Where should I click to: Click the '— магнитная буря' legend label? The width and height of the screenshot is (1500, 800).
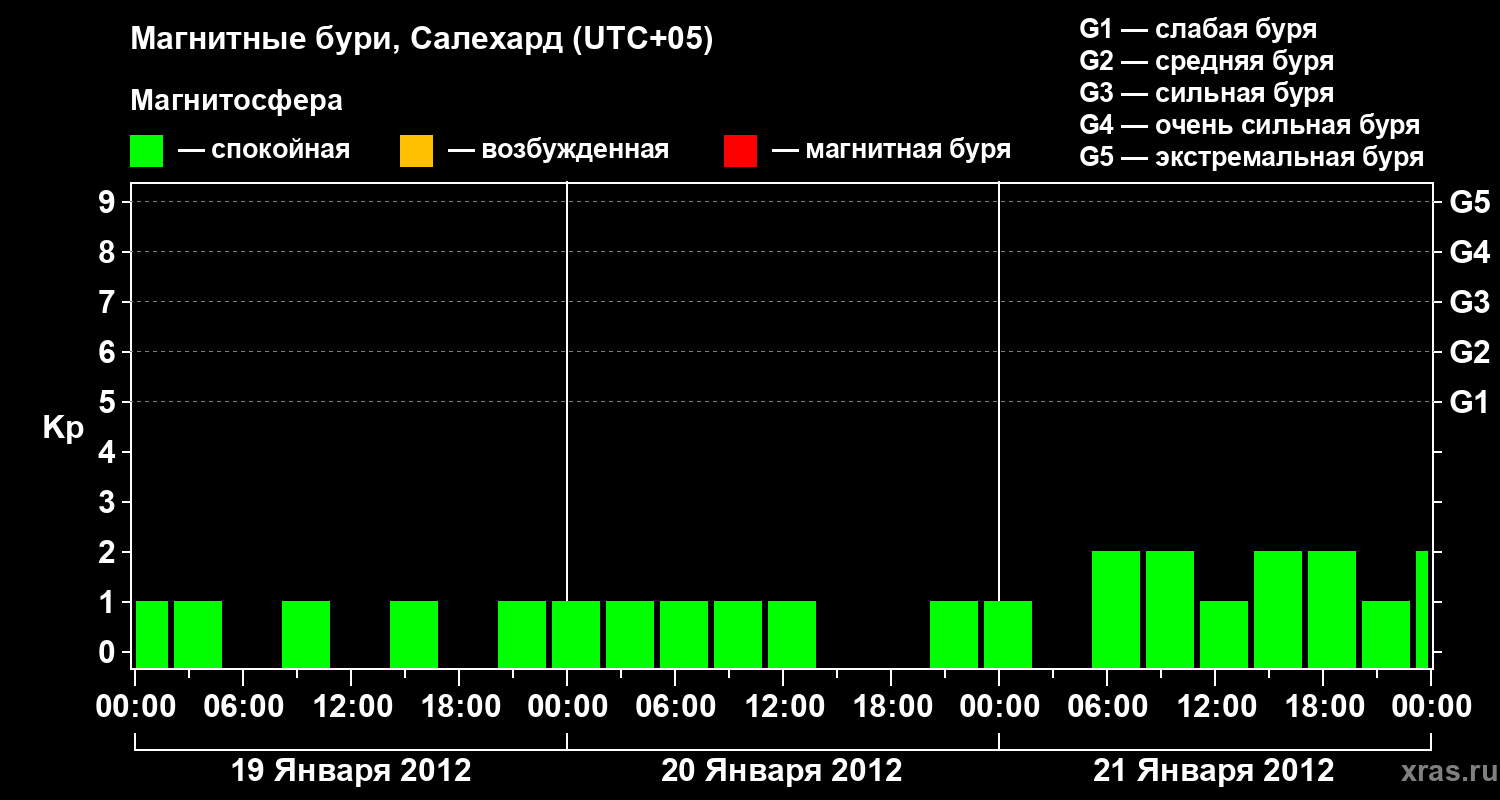[x=892, y=151]
